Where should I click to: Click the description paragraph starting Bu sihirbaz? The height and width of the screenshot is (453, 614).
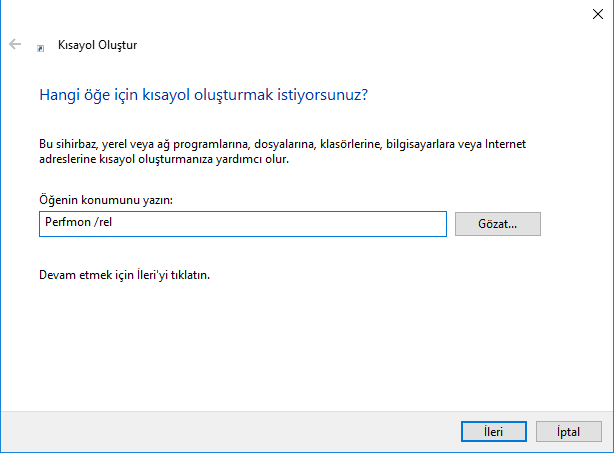coord(282,152)
